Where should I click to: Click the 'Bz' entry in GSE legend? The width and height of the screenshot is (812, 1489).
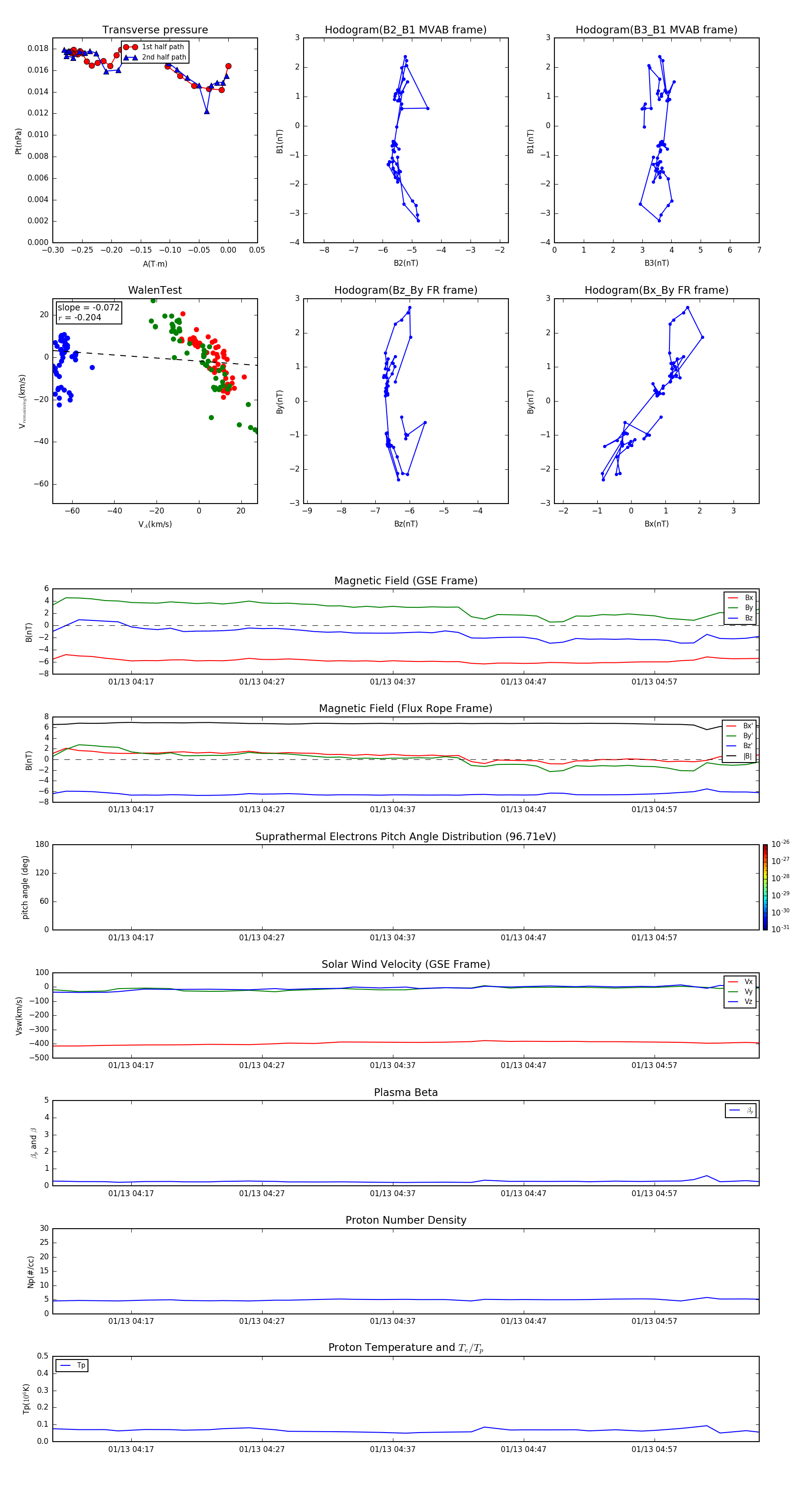741,618
